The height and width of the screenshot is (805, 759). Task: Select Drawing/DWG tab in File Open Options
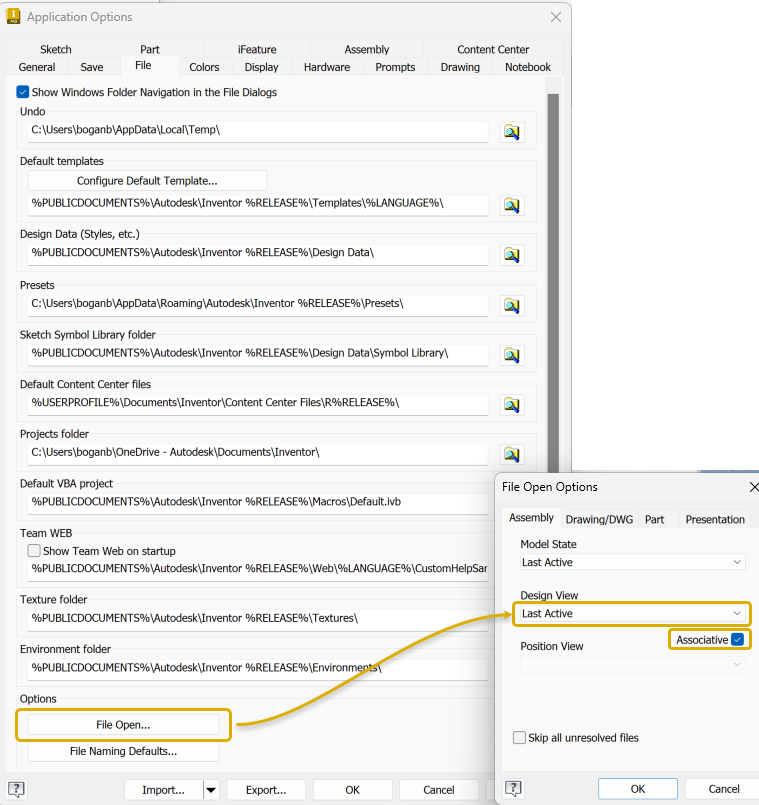coord(599,520)
